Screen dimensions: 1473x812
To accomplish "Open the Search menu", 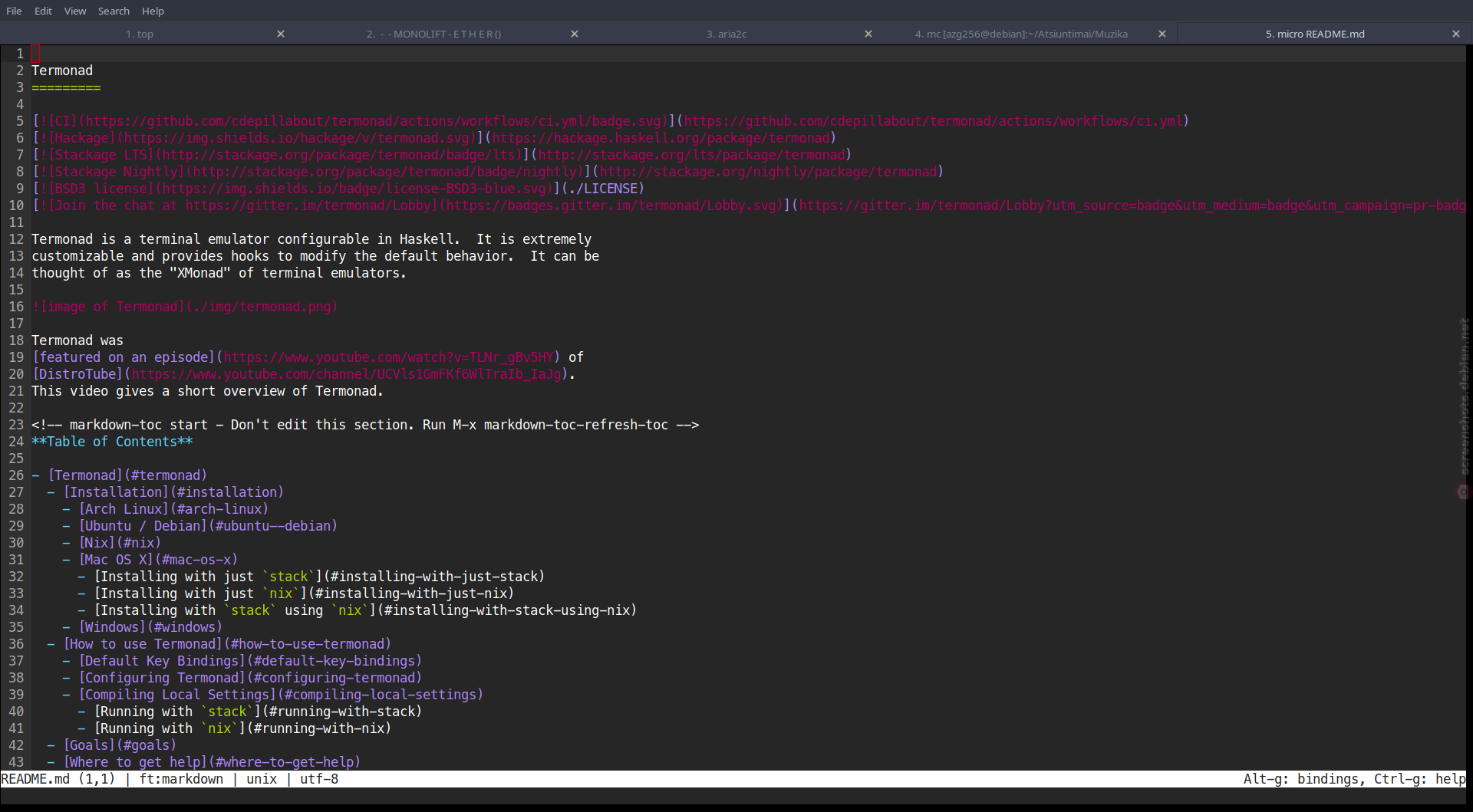I will [x=114, y=11].
